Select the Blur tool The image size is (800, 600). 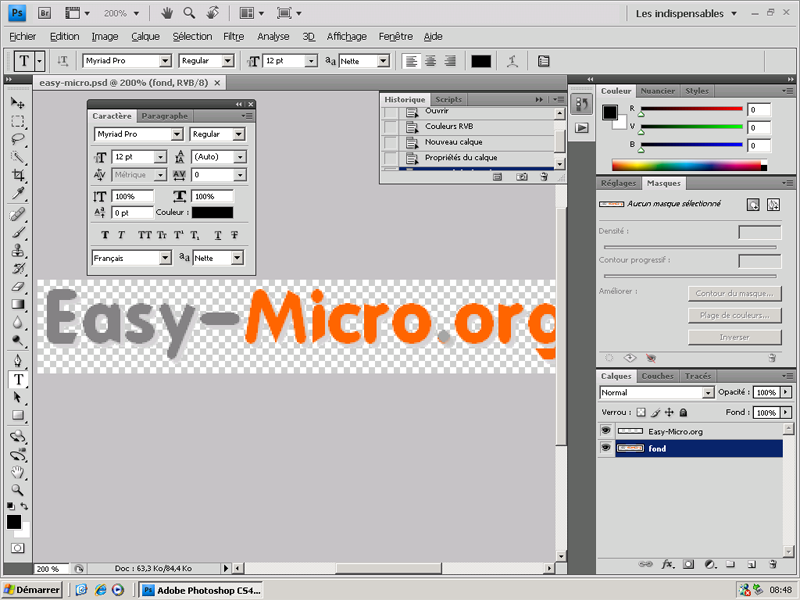tap(18, 322)
